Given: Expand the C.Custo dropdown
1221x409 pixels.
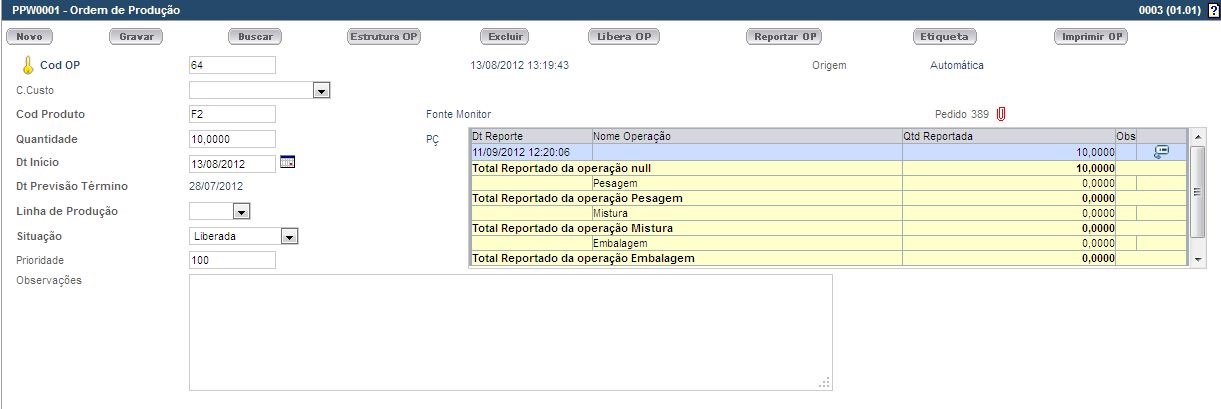Looking at the screenshot, I should 321,91.
